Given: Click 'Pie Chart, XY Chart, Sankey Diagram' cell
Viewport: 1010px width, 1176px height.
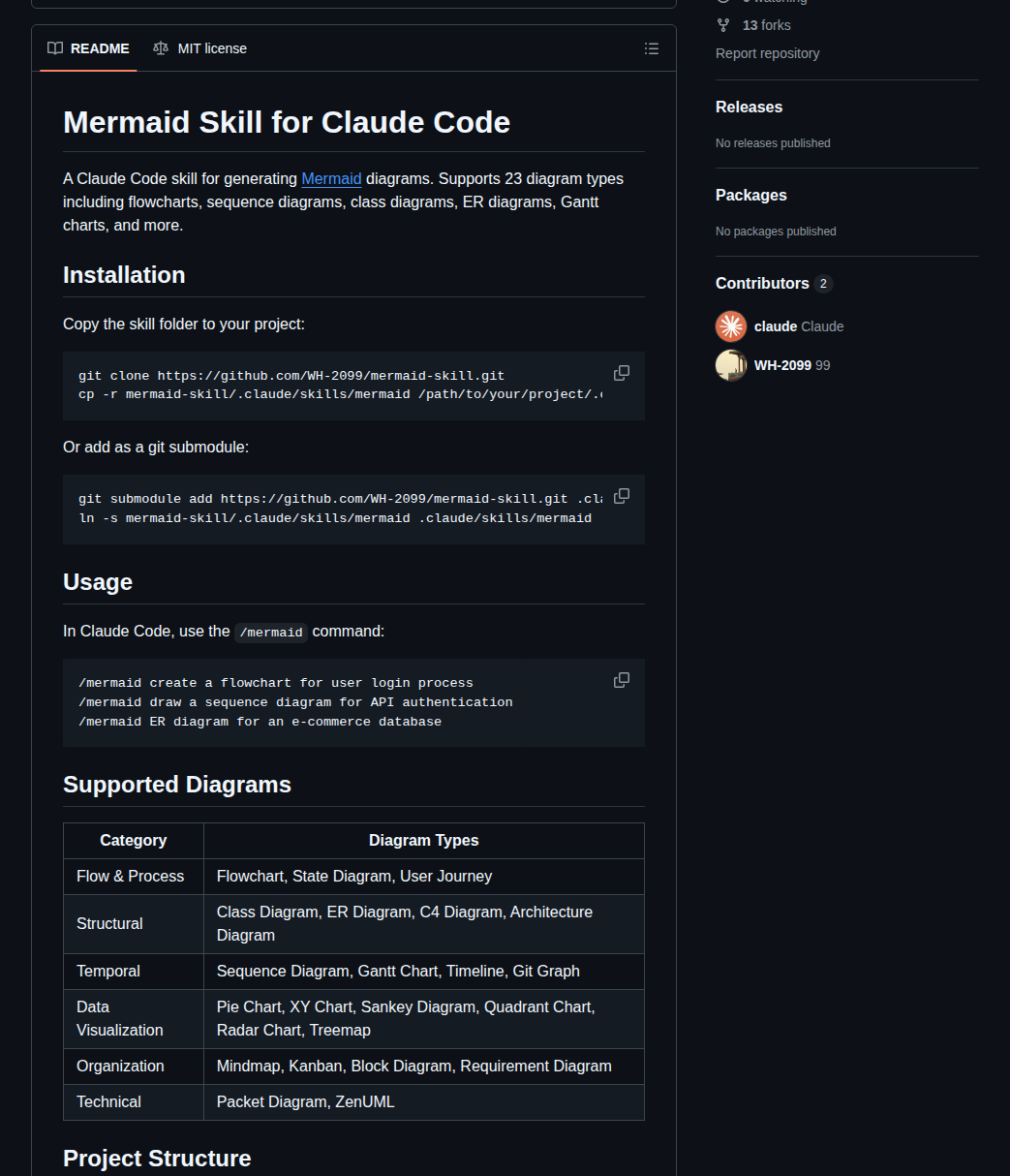Looking at the screenshot, I should point(424,1019).
